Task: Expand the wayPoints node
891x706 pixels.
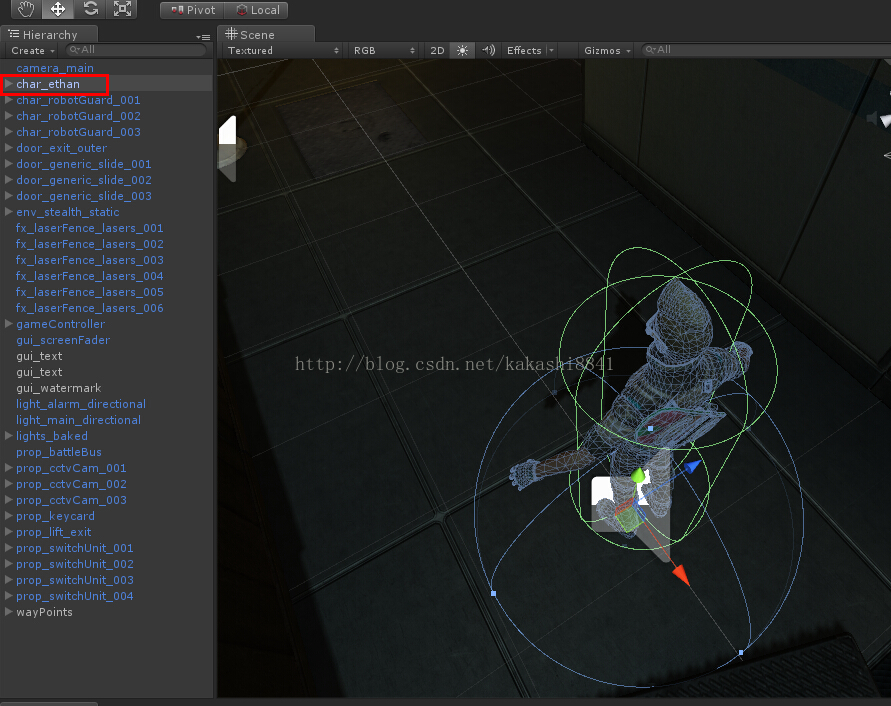Action: coord(9,612)
